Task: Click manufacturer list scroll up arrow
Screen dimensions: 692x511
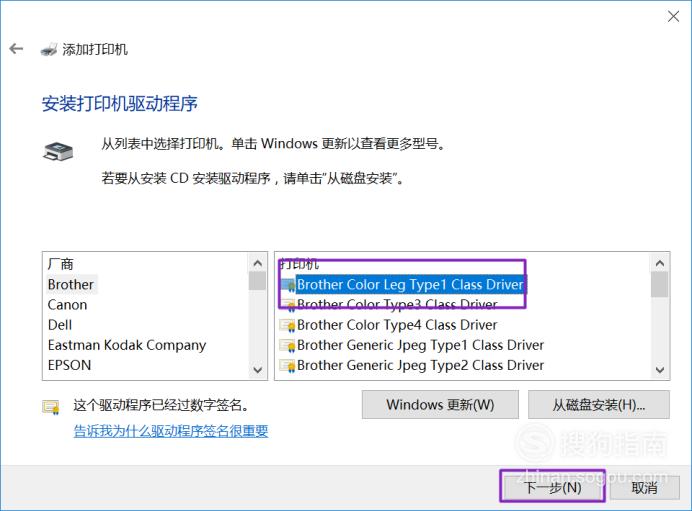Action: coord(258,263)
